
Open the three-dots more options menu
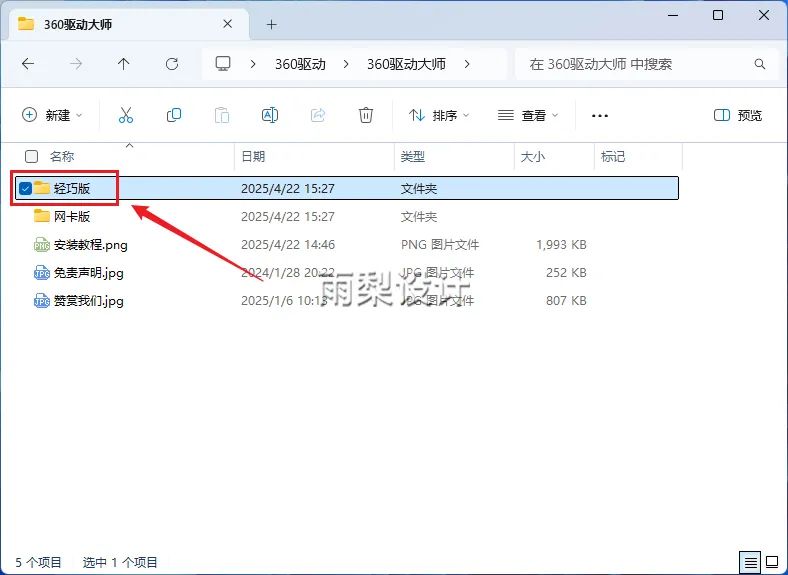pos(600,116)
